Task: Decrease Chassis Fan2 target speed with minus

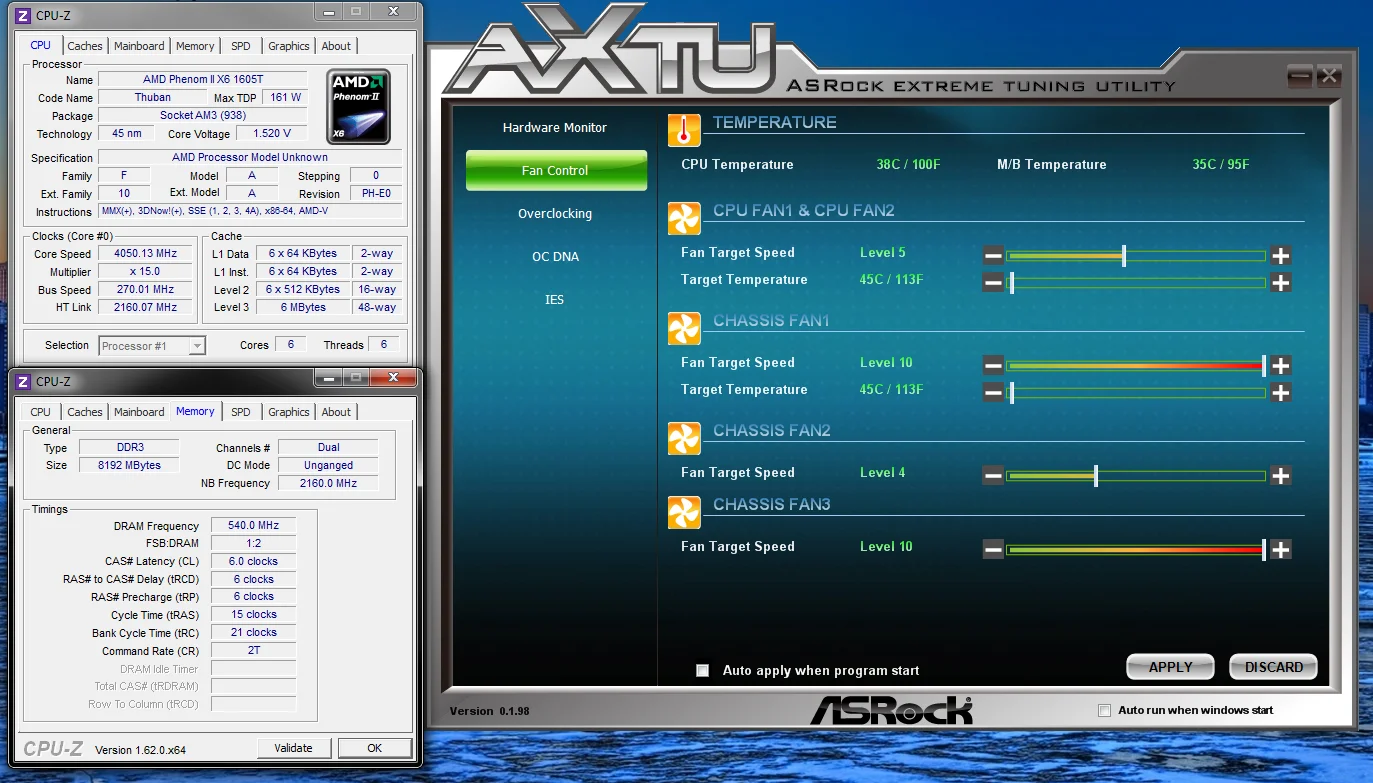Action: (x=993, y=476)
